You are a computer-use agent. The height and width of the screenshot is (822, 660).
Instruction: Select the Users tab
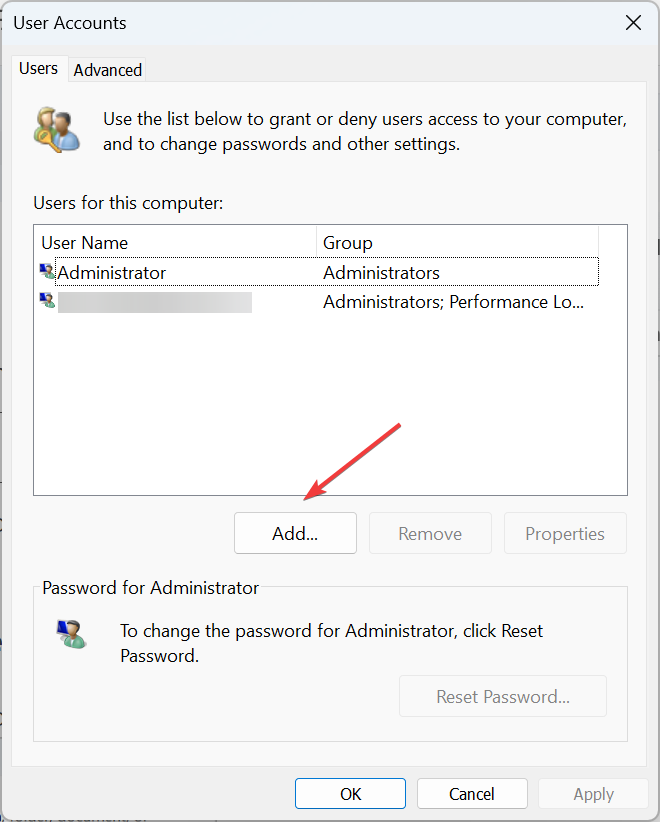click(39, 69)
